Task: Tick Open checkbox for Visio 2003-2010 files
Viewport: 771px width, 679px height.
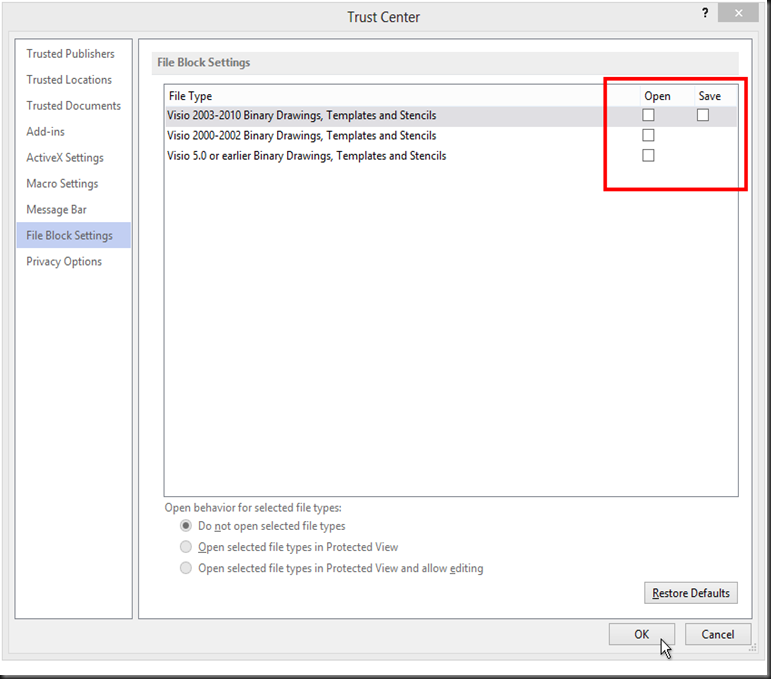Action: point(648,115)
